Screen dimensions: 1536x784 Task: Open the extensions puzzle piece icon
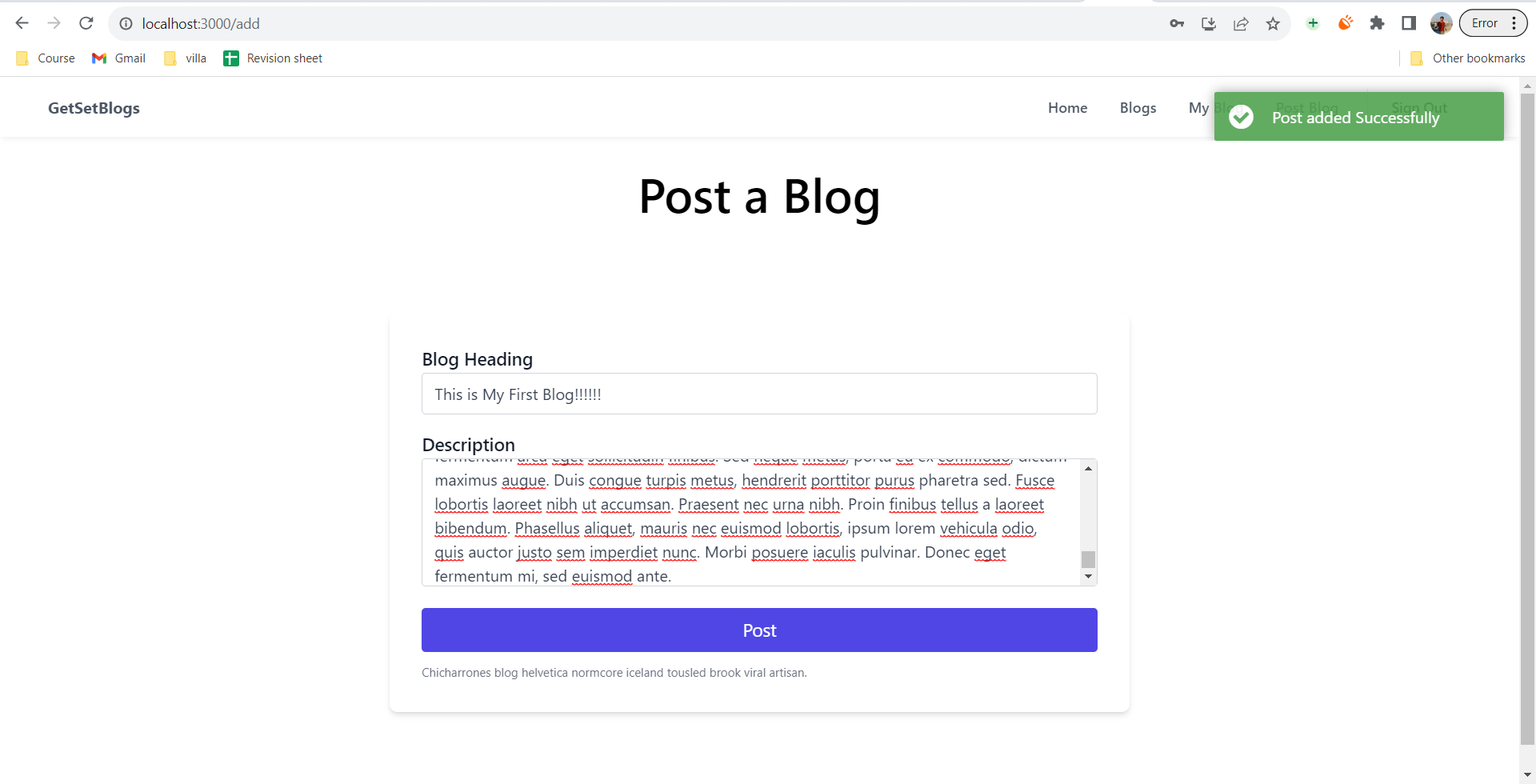click(1377, 23)
